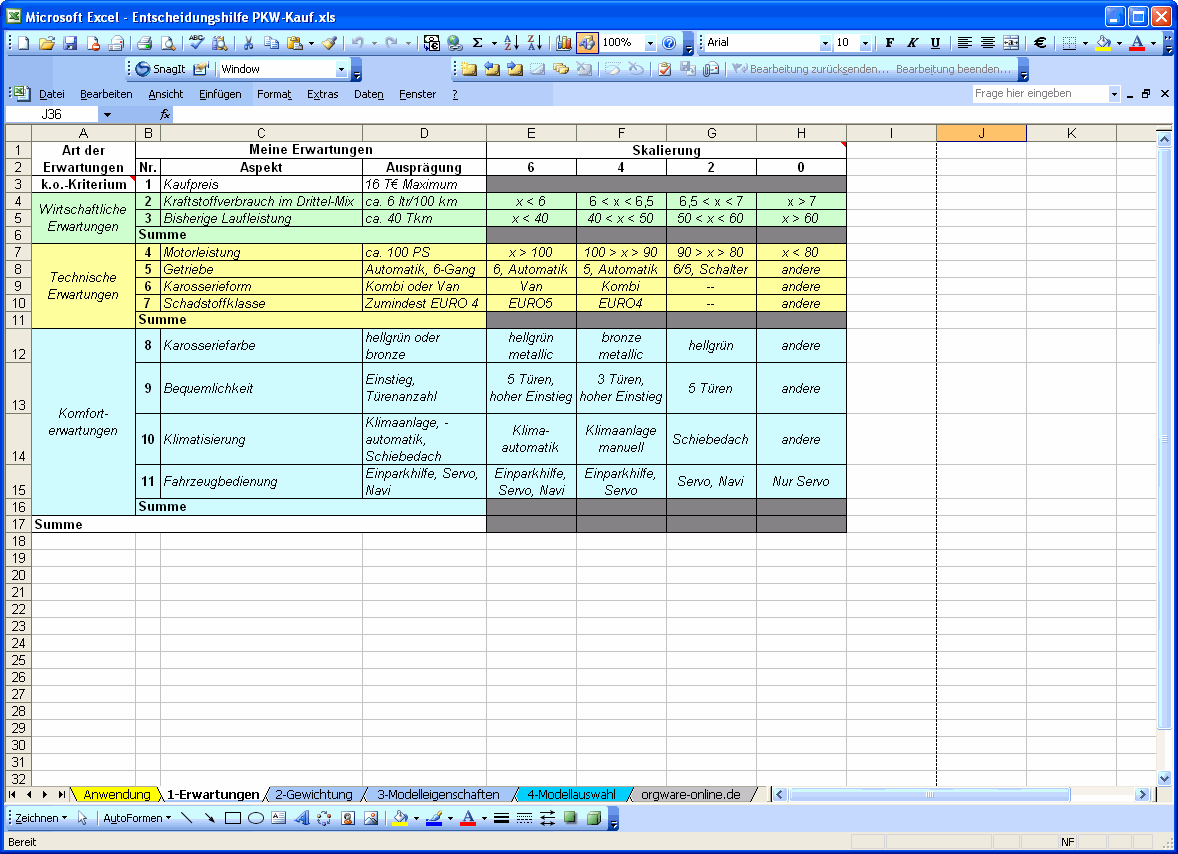1178x854 pixels.
Task: Open the Einfügen menu
Action: pyautogui.click(x=220, y=94)
